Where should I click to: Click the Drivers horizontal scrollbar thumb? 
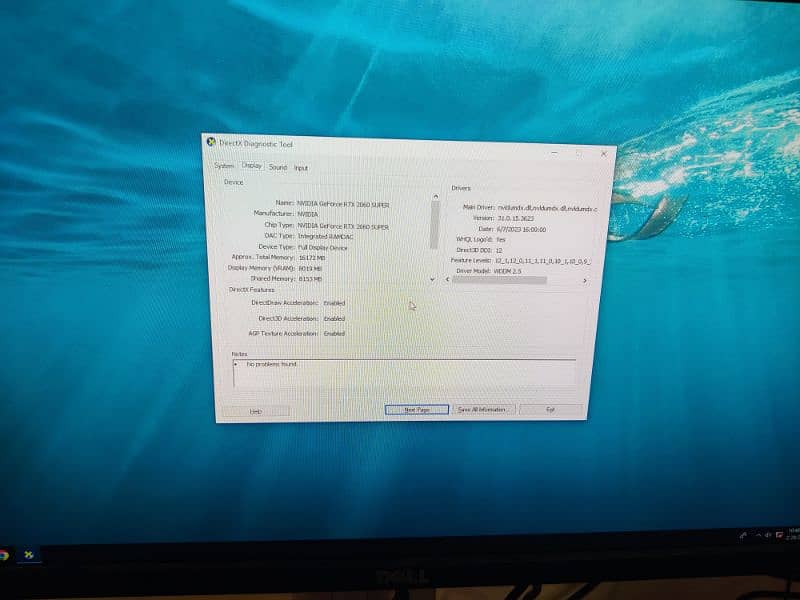(x=499, y=280)
